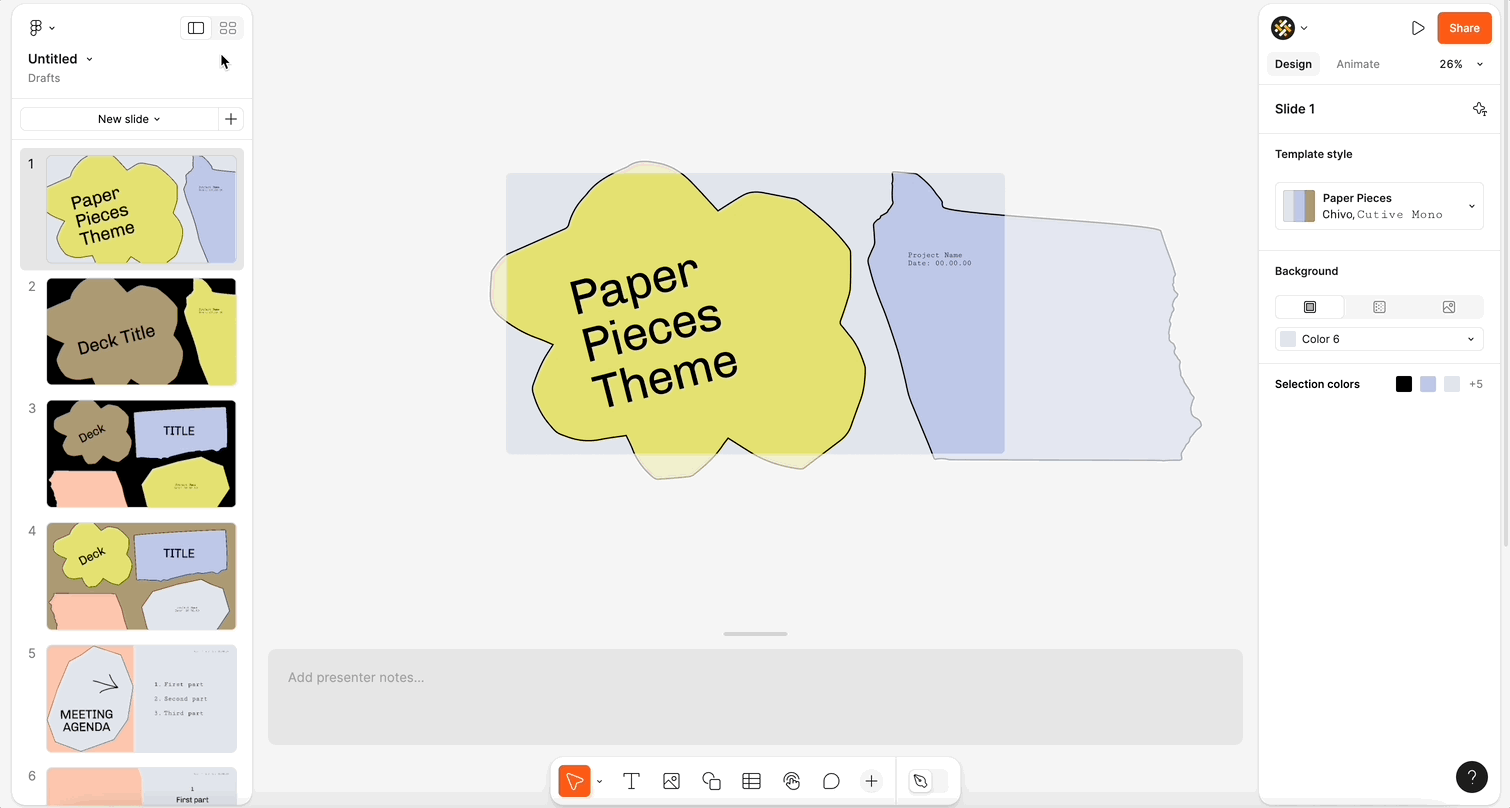Click the notes panel resize handle
Image resolution: width=1510 pixels, height=808 pixels.
[x=755, y=634]
